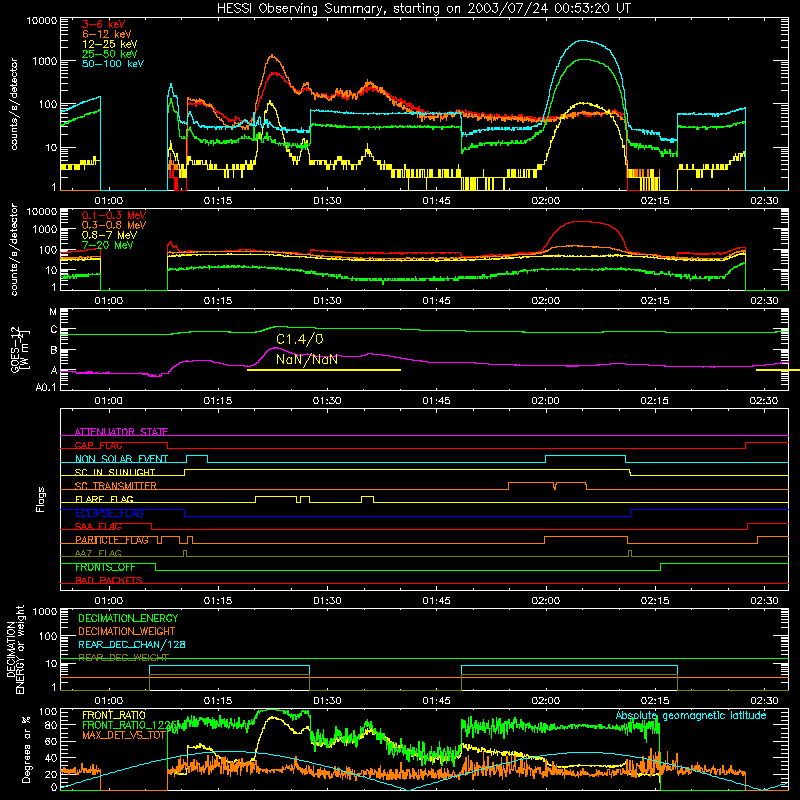Click the DECIMATION_WEIGHT legend label

[127, 632]
